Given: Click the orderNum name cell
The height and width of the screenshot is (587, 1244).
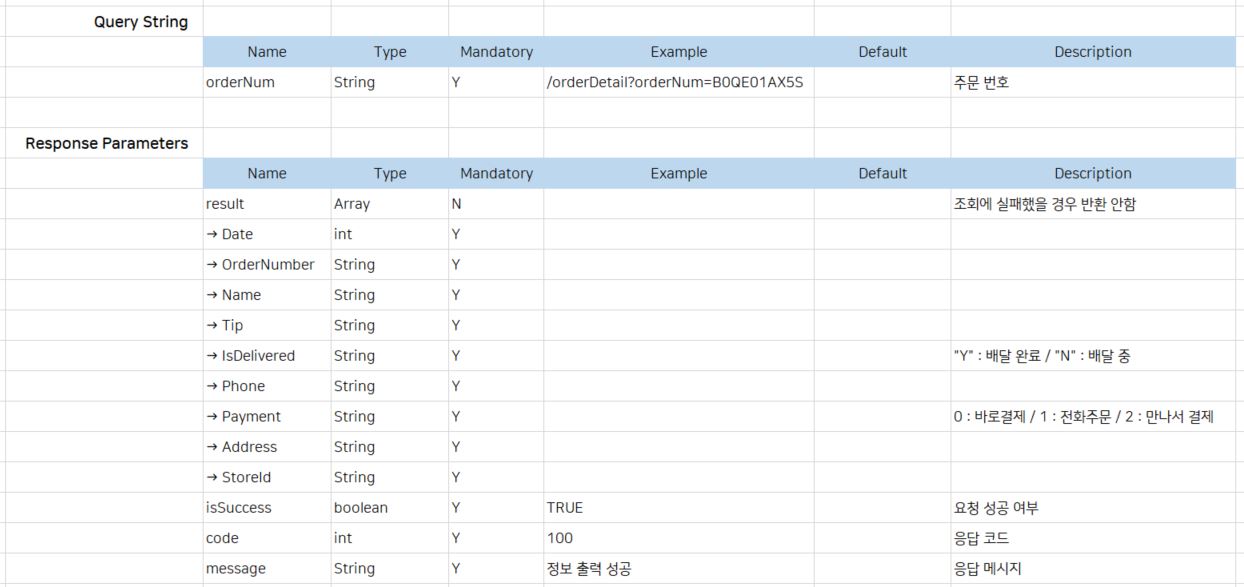Looking at the screenshot, I should [x=240, y=83].
